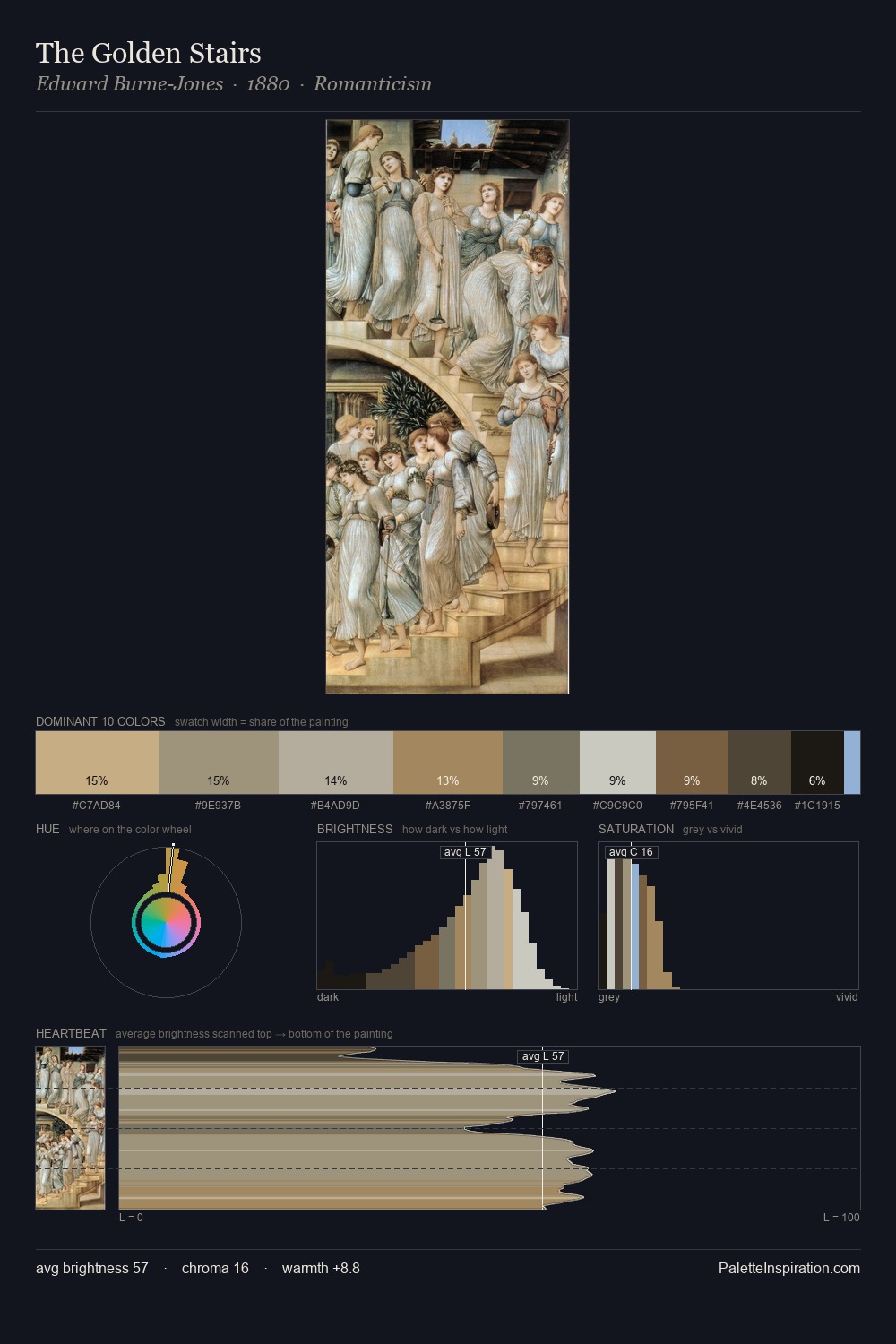The width and height of the screenshot is (896, 1344).
Task: Click the 'grey' axis label under saturation
Action: (609, 997)
